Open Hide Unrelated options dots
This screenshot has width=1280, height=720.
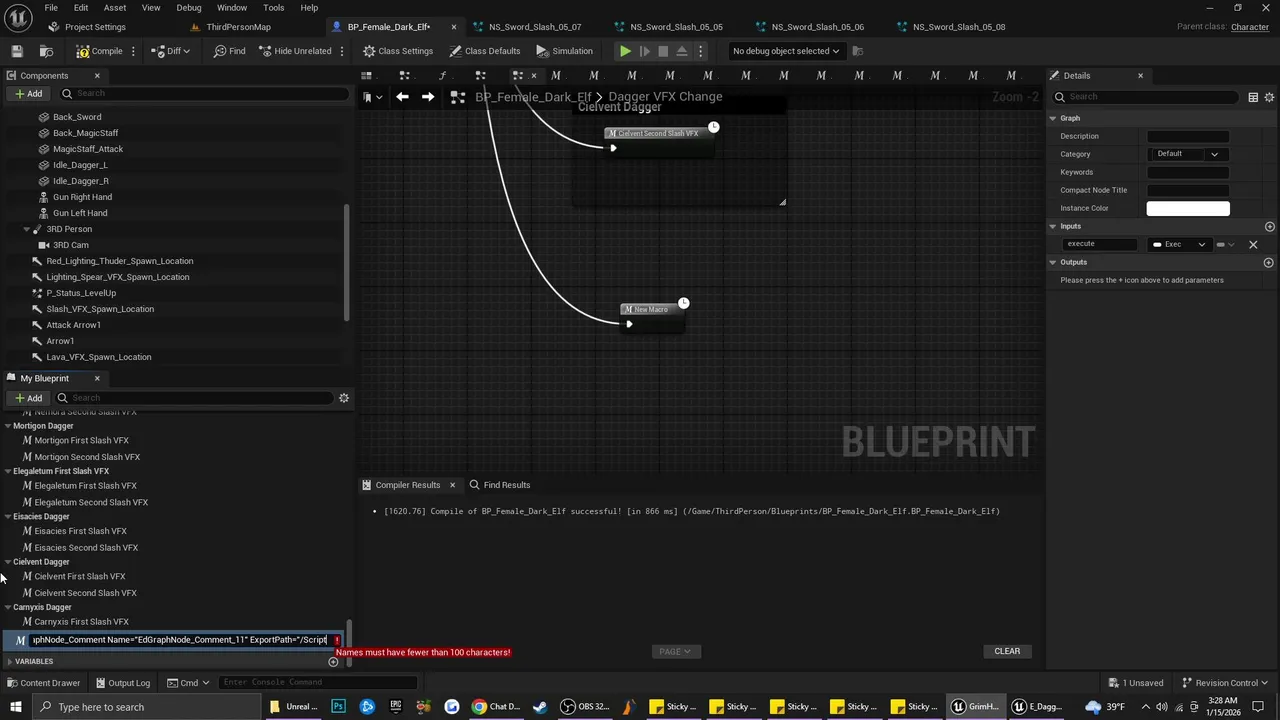click(342, 51)
